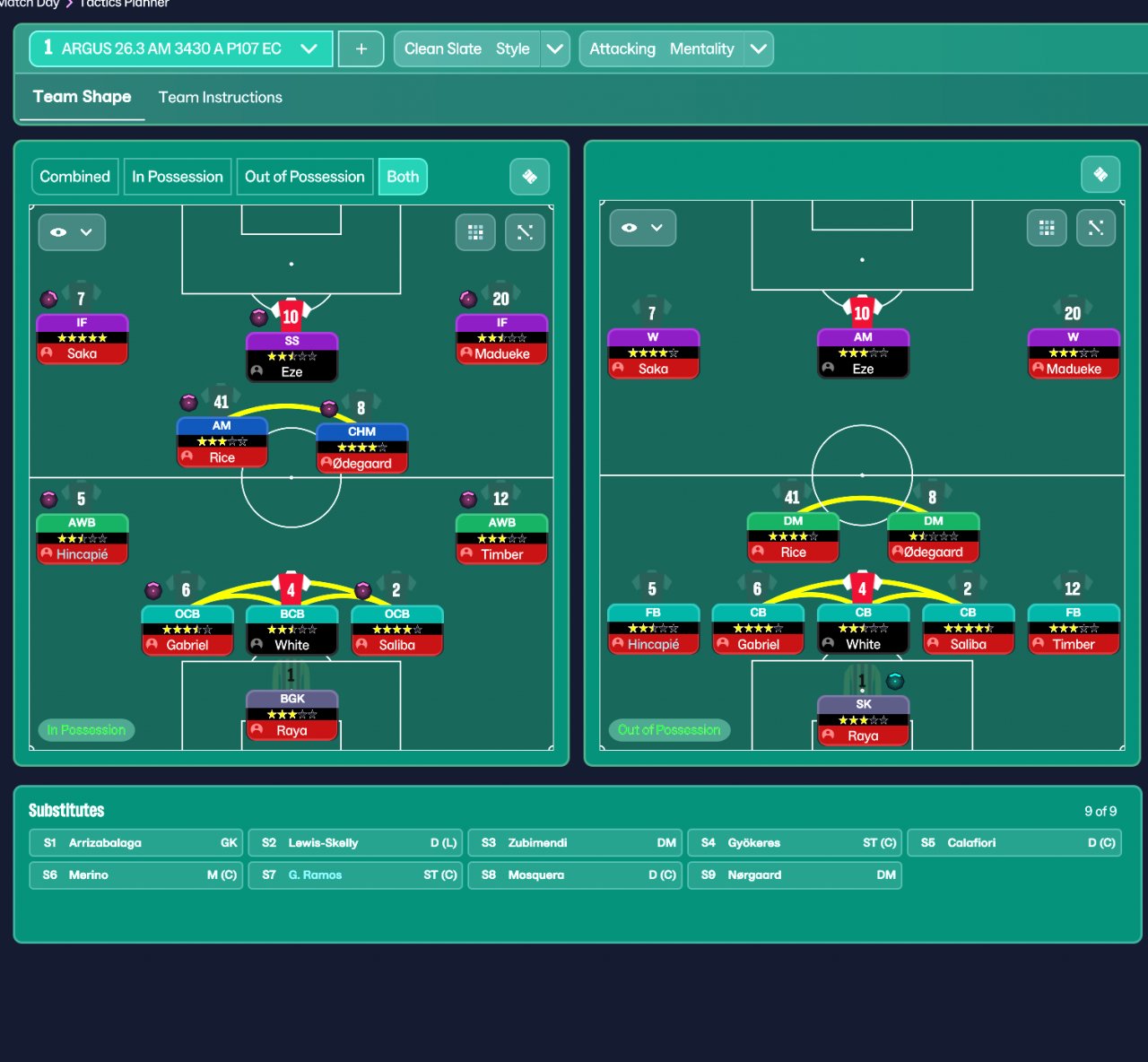
Task: Select substitute S3 Zubimendi
Action: point(575,843)
